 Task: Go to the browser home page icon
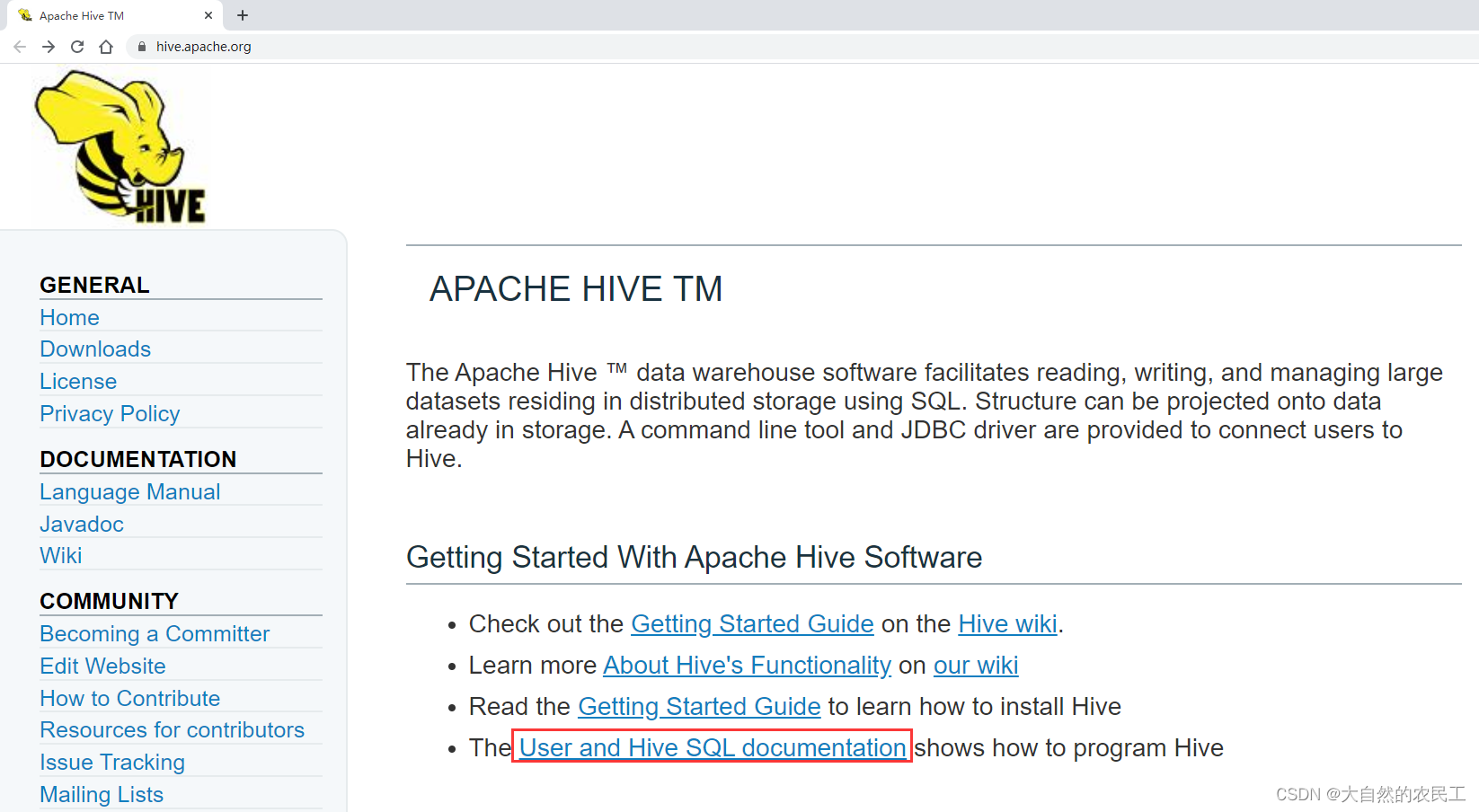106,47
